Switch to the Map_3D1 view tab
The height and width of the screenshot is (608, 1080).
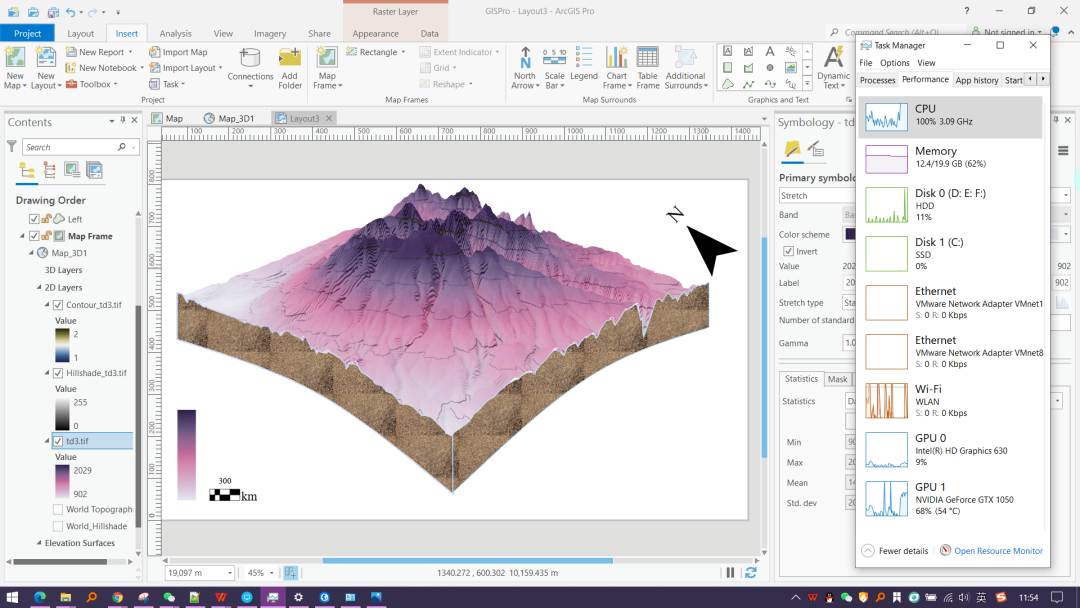point(229,118)
